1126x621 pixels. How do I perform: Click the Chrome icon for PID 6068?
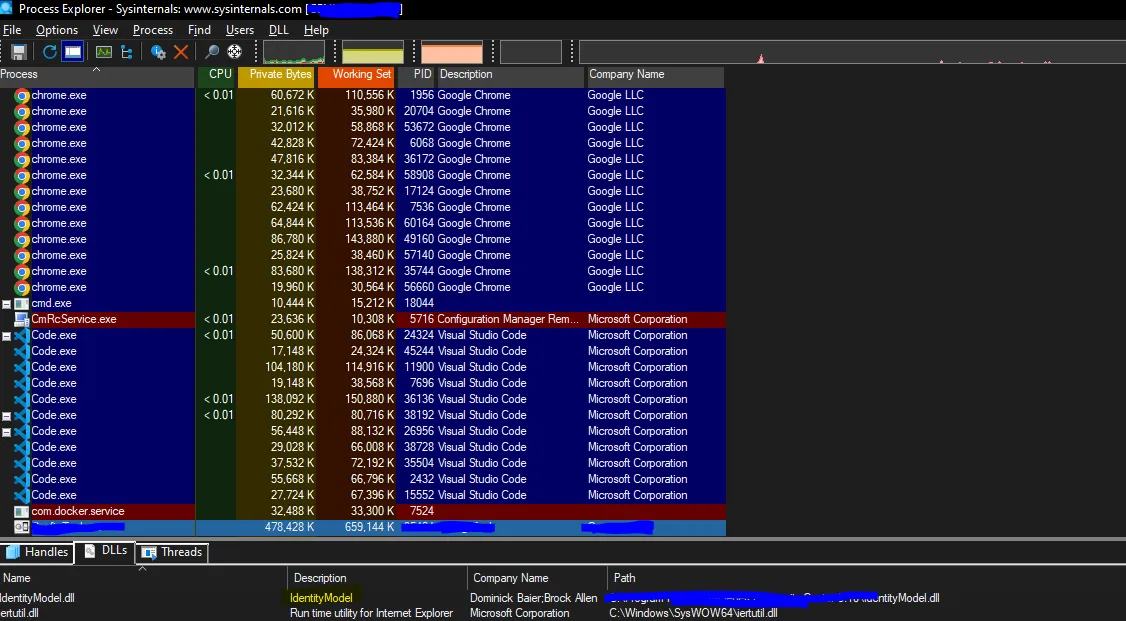tap(22, 144)
